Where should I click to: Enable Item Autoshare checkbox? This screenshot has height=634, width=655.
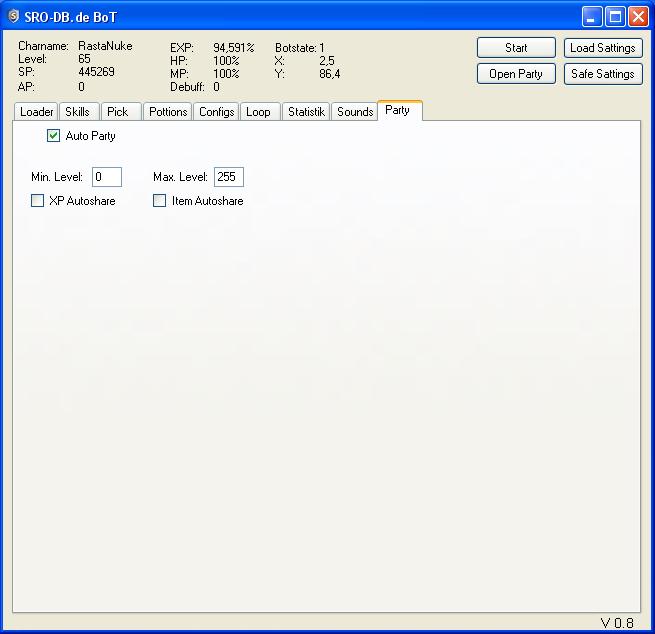[x=160, y=200]
